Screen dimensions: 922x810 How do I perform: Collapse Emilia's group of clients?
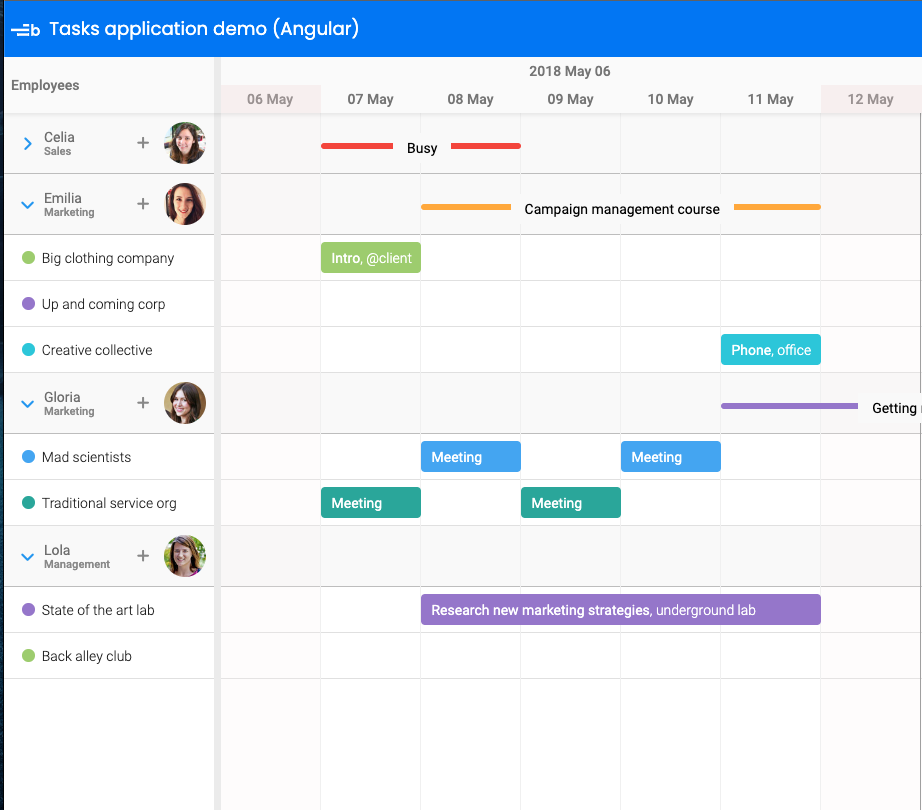(x=28, y=205)
